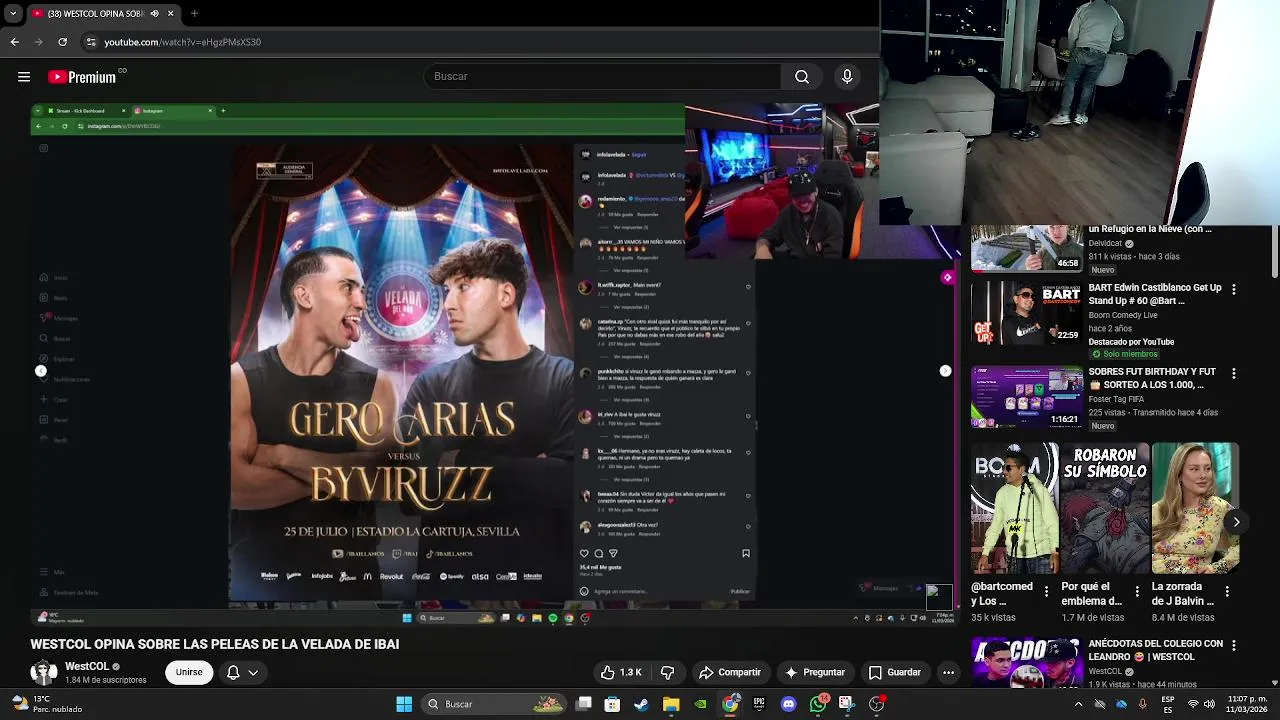Open Microsoft Store from taskbar
This screenshot has width=1280, height=720.
pos(612,704)
